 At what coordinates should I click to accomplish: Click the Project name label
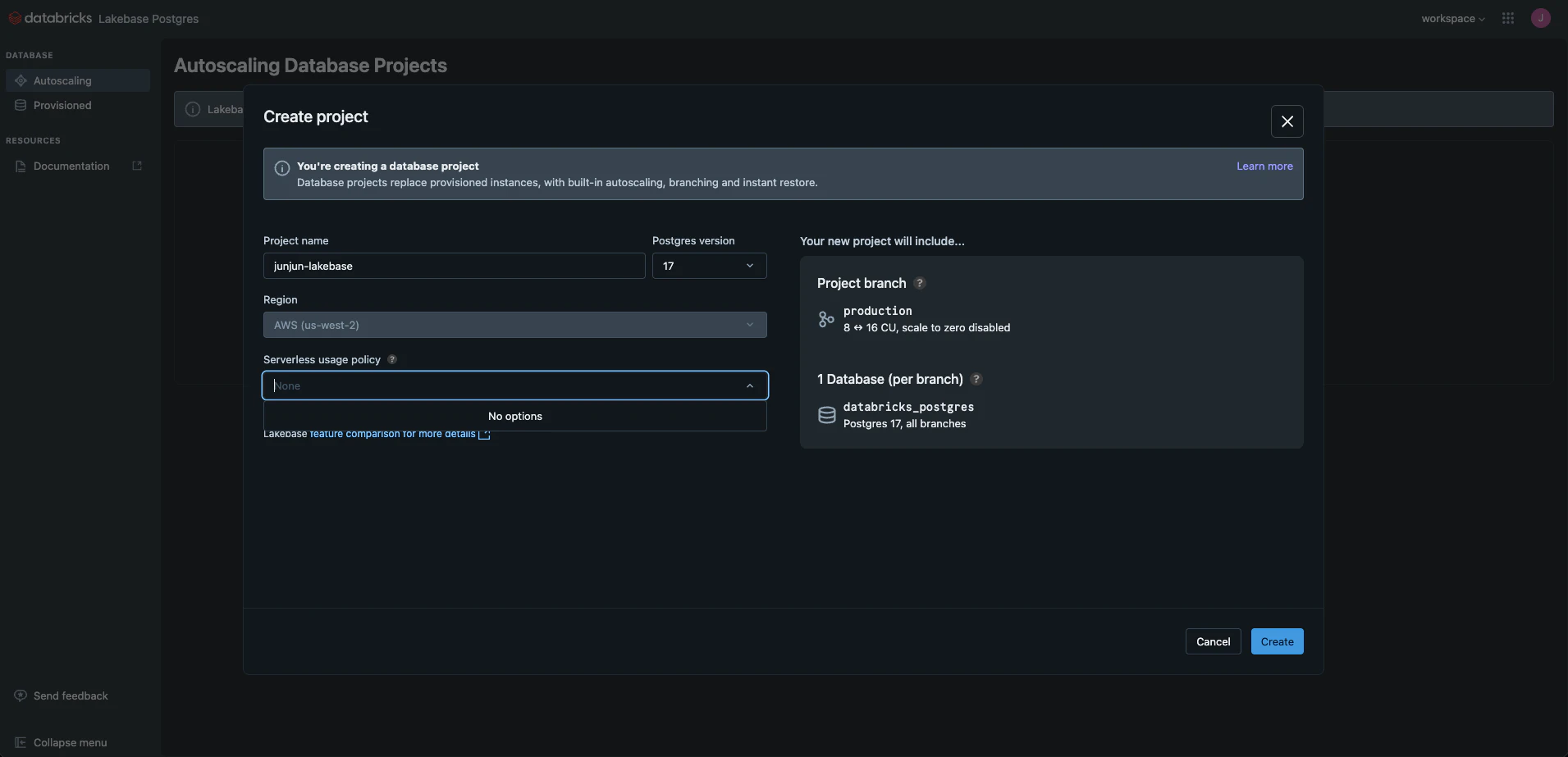[296, 240]
